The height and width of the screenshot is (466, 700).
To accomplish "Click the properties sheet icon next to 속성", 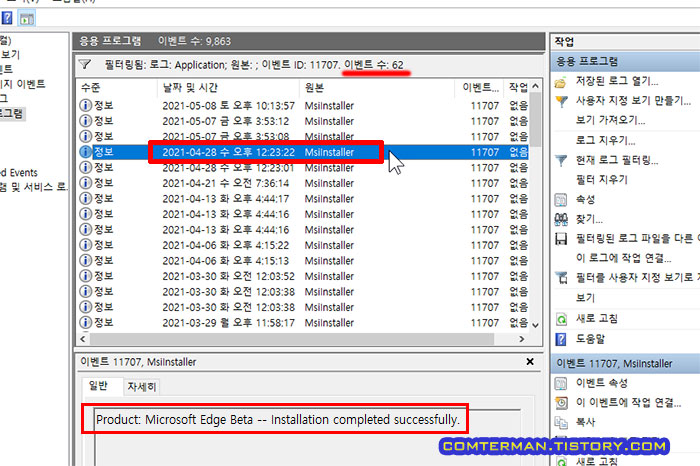I will [561, 200].
